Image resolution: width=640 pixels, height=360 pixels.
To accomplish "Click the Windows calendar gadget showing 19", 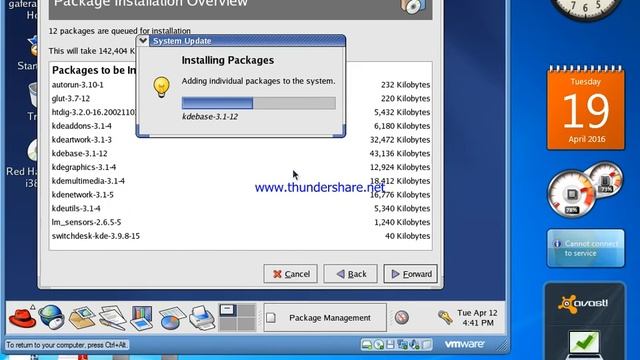I will pos(586,108).
